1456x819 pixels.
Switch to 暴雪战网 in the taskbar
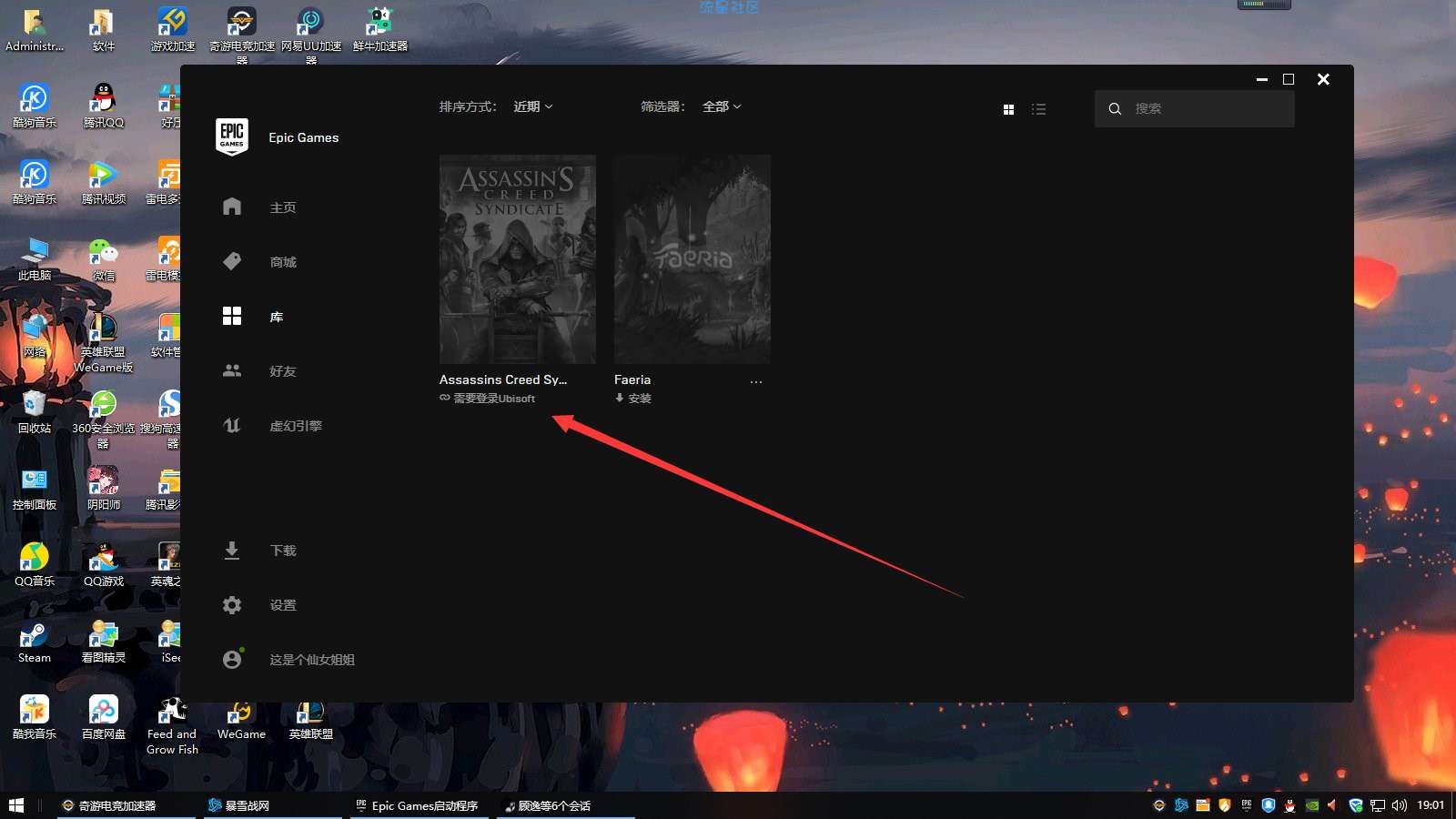273,805
